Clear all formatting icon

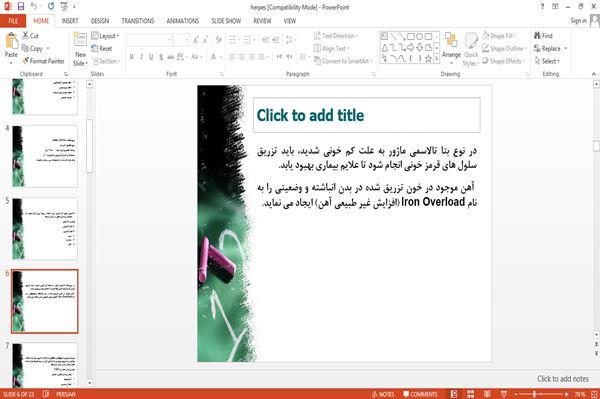pos(218,40)
